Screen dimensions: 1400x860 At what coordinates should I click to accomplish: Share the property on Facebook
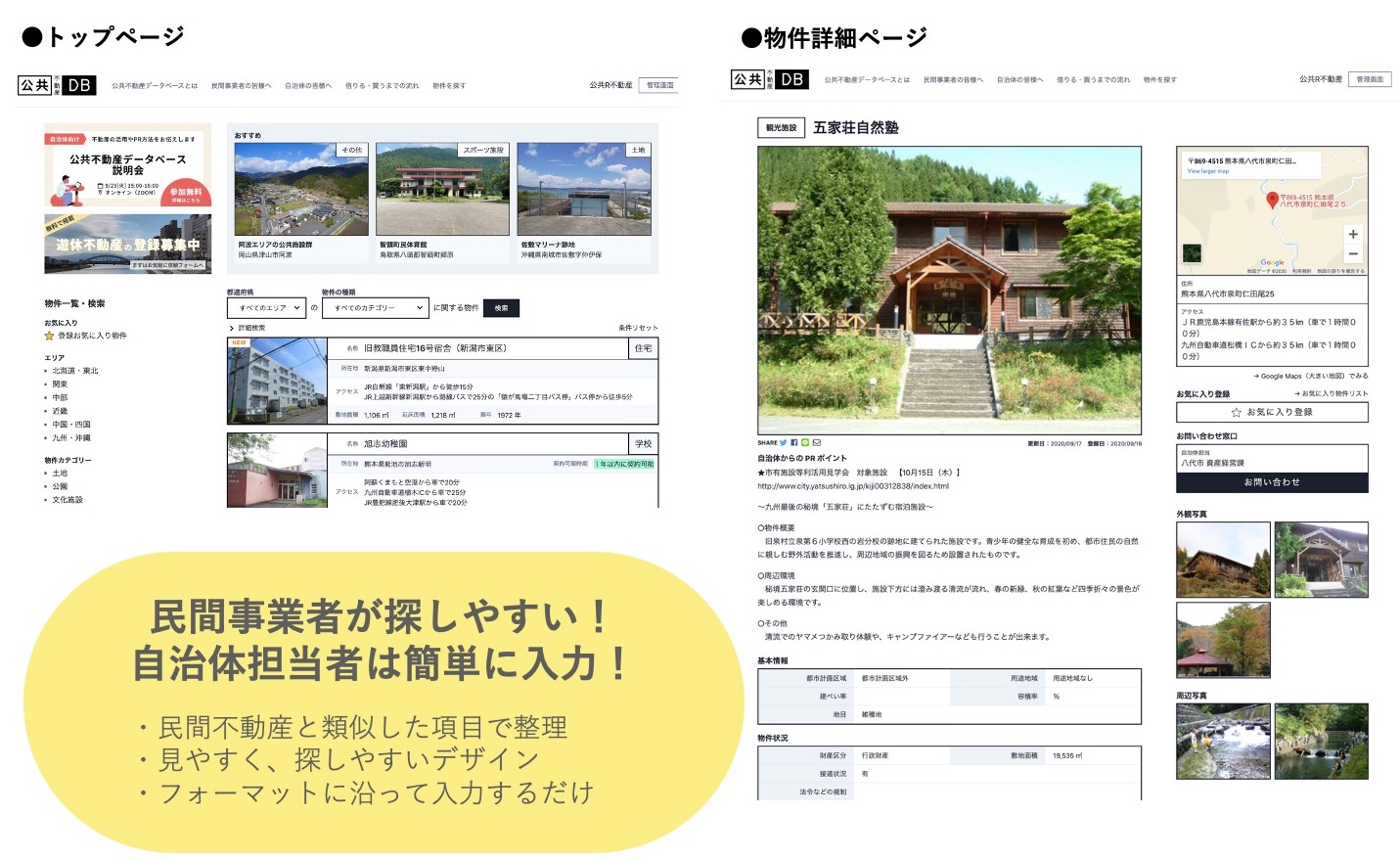(794, 443)
